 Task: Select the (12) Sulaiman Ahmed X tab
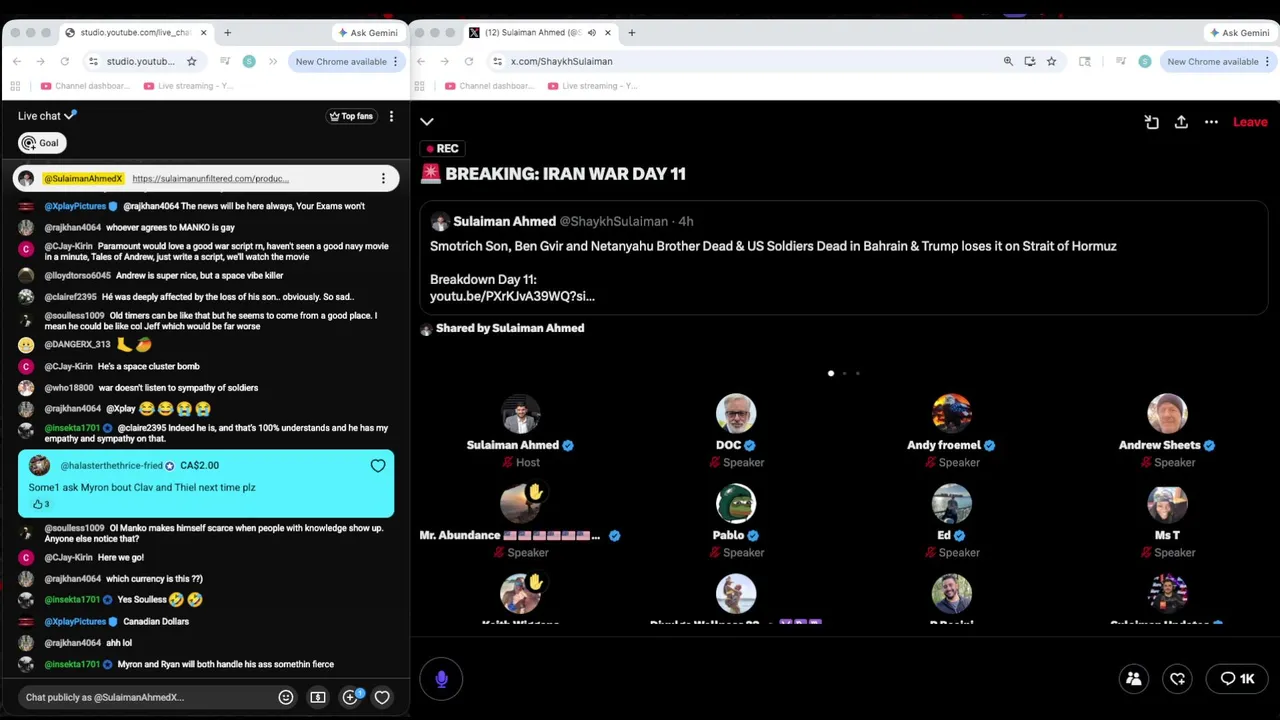[x=540, y=33]
